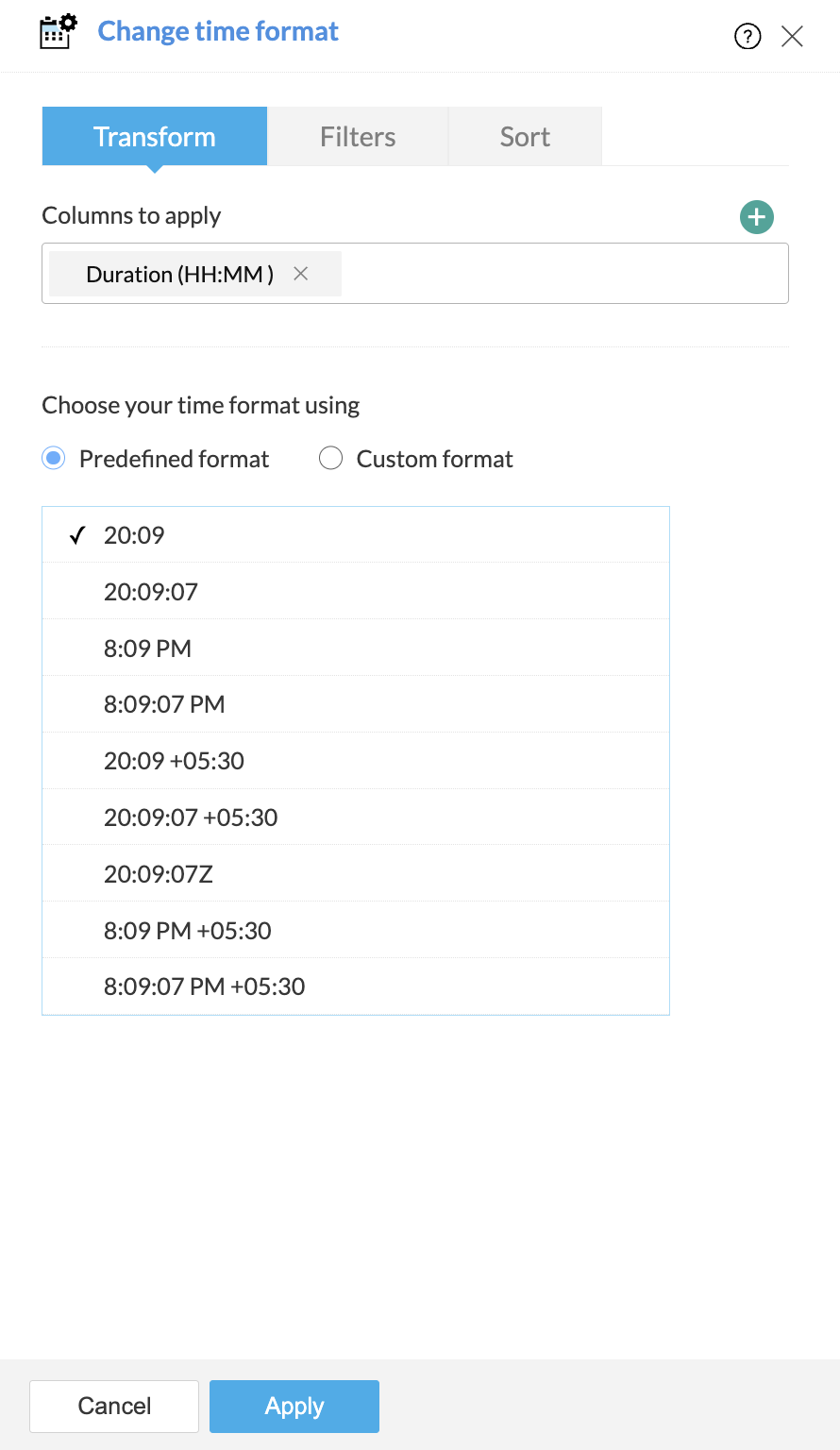Viewport: 840px width, 1450px height.
Task: Click the help question mark icon
Action: [x=748, y=37]
